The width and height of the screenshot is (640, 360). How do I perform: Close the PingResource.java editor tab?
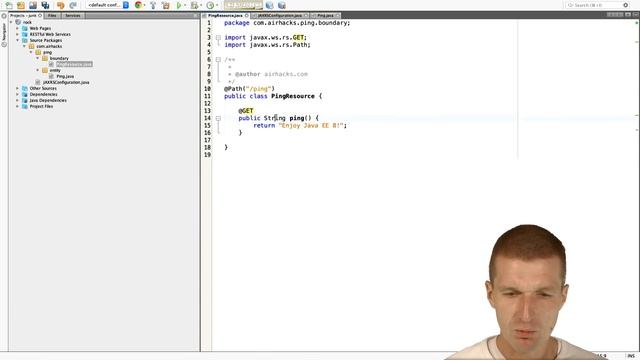point(247,16)
